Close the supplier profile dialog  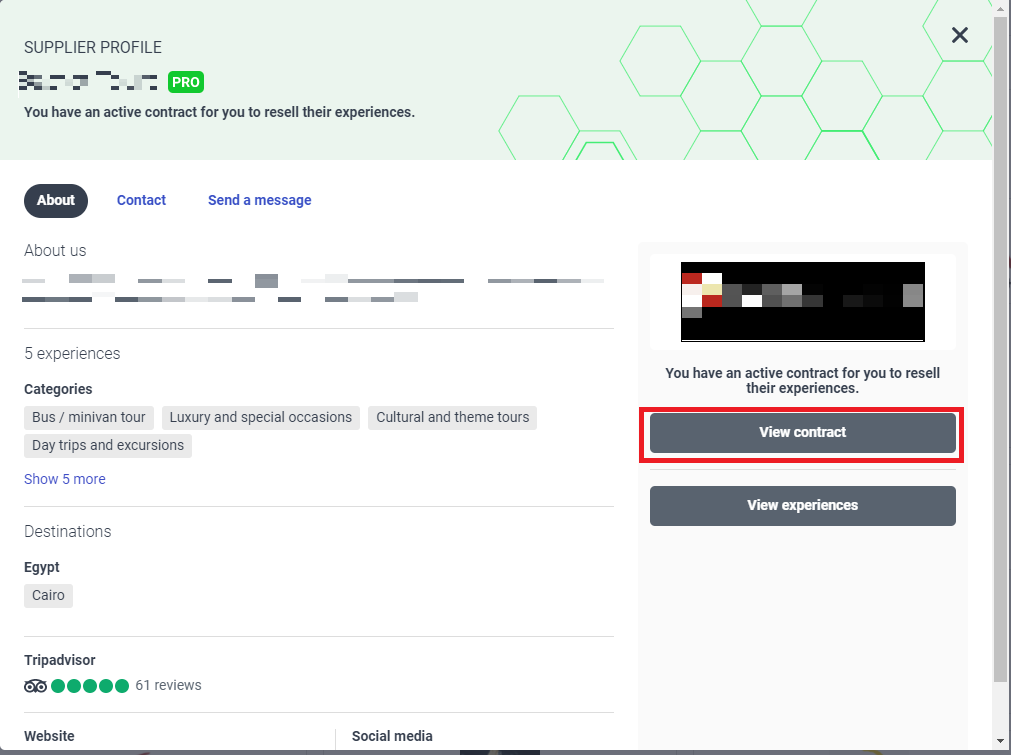point(959,36)
